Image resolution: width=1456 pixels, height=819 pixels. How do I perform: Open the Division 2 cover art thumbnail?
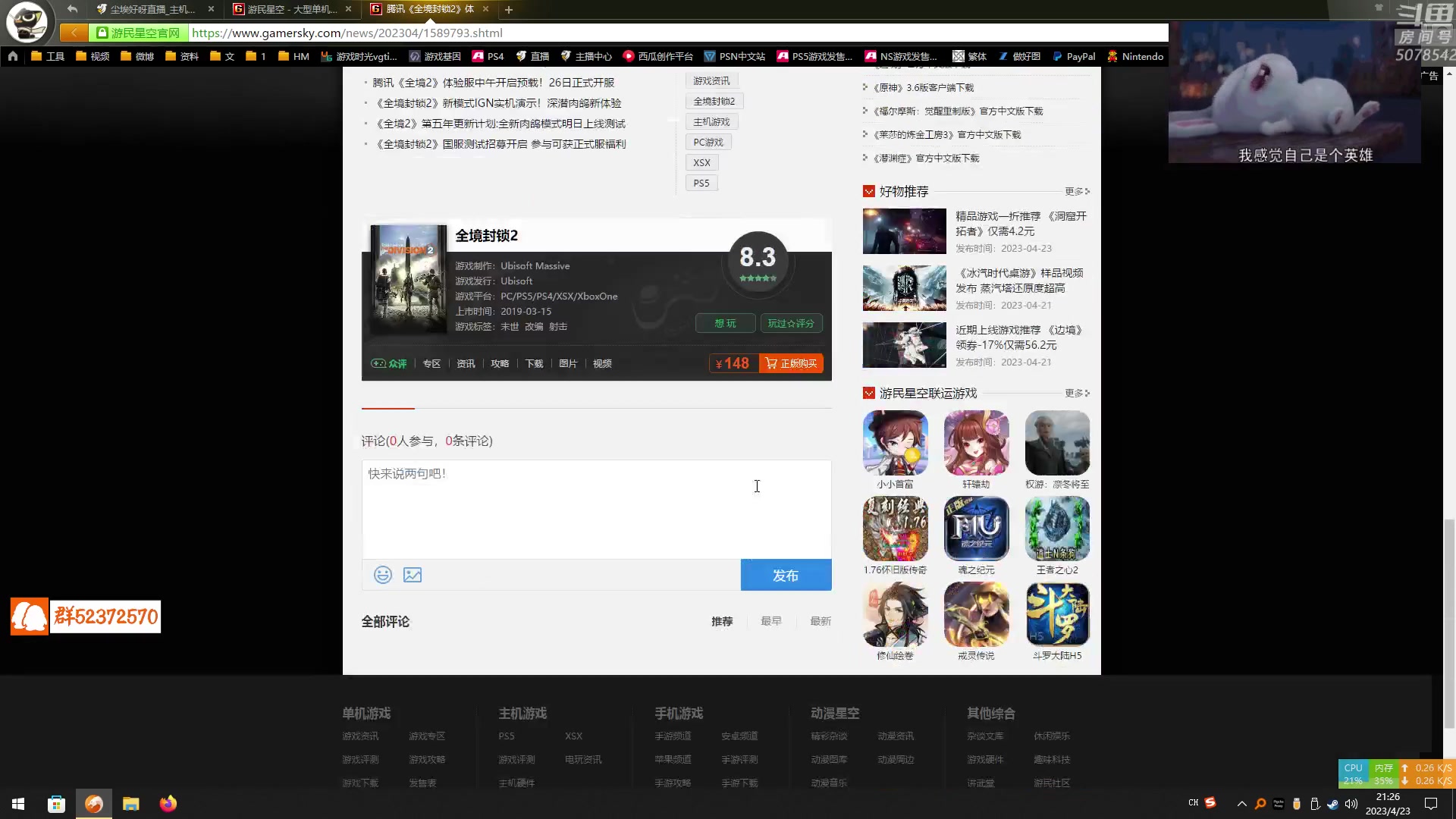tap(408, 279)
